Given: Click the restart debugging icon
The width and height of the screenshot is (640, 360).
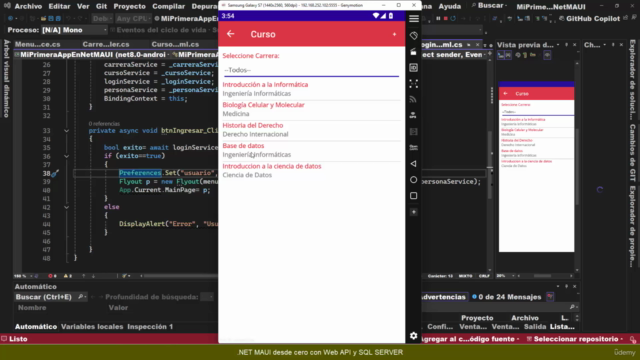Looking at the screenshot, I should [x=453, y=18].
